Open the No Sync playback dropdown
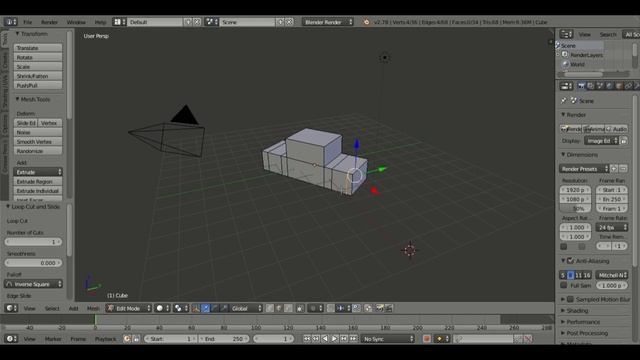The image size is (640, 360). [x=388, y=339]
